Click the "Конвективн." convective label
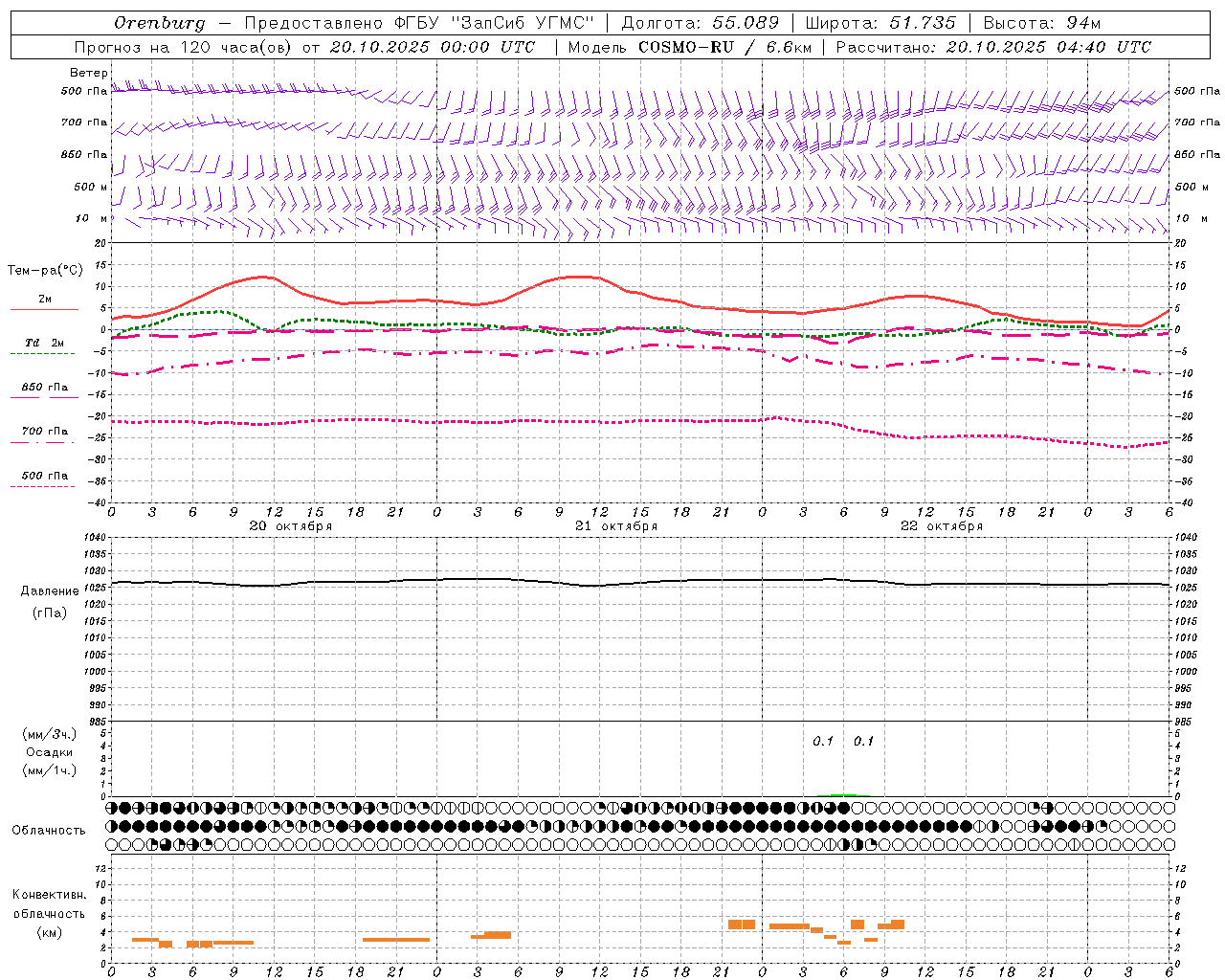Image resolution: width=1225 pixels, height=980 pixels. (50, 895)
